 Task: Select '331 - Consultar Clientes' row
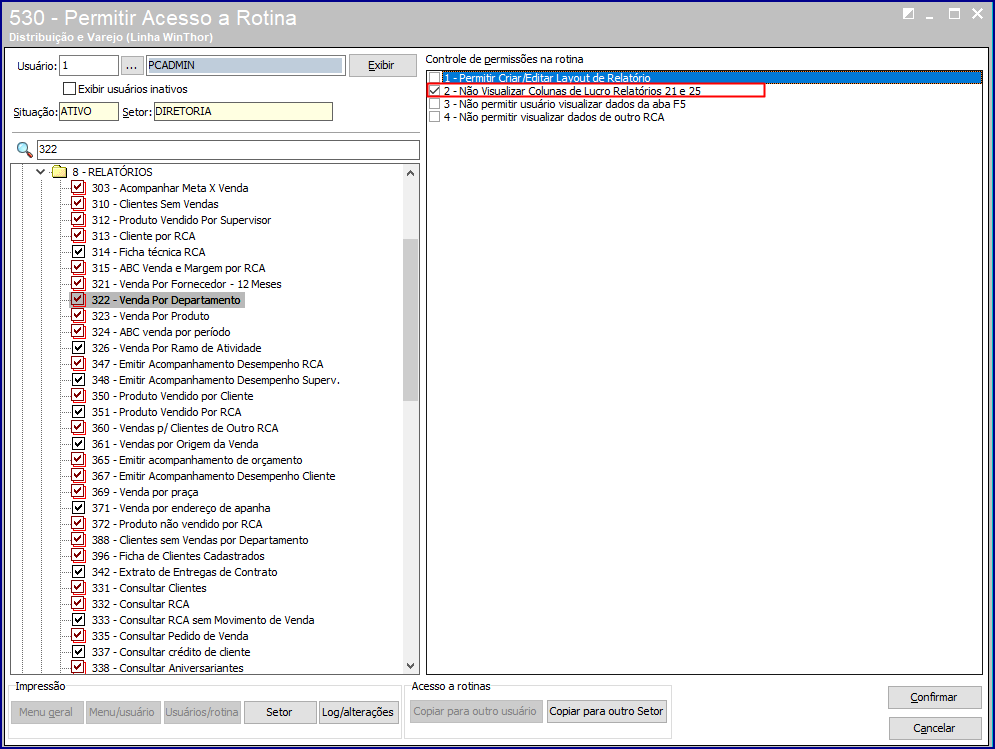[x=149, y=588]
